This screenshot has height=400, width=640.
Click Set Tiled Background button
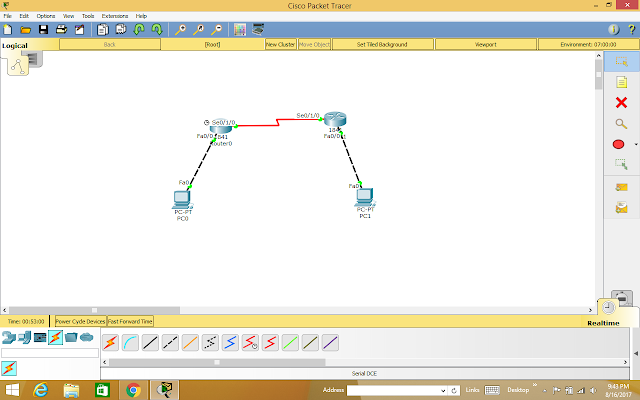tap(382, 44)
